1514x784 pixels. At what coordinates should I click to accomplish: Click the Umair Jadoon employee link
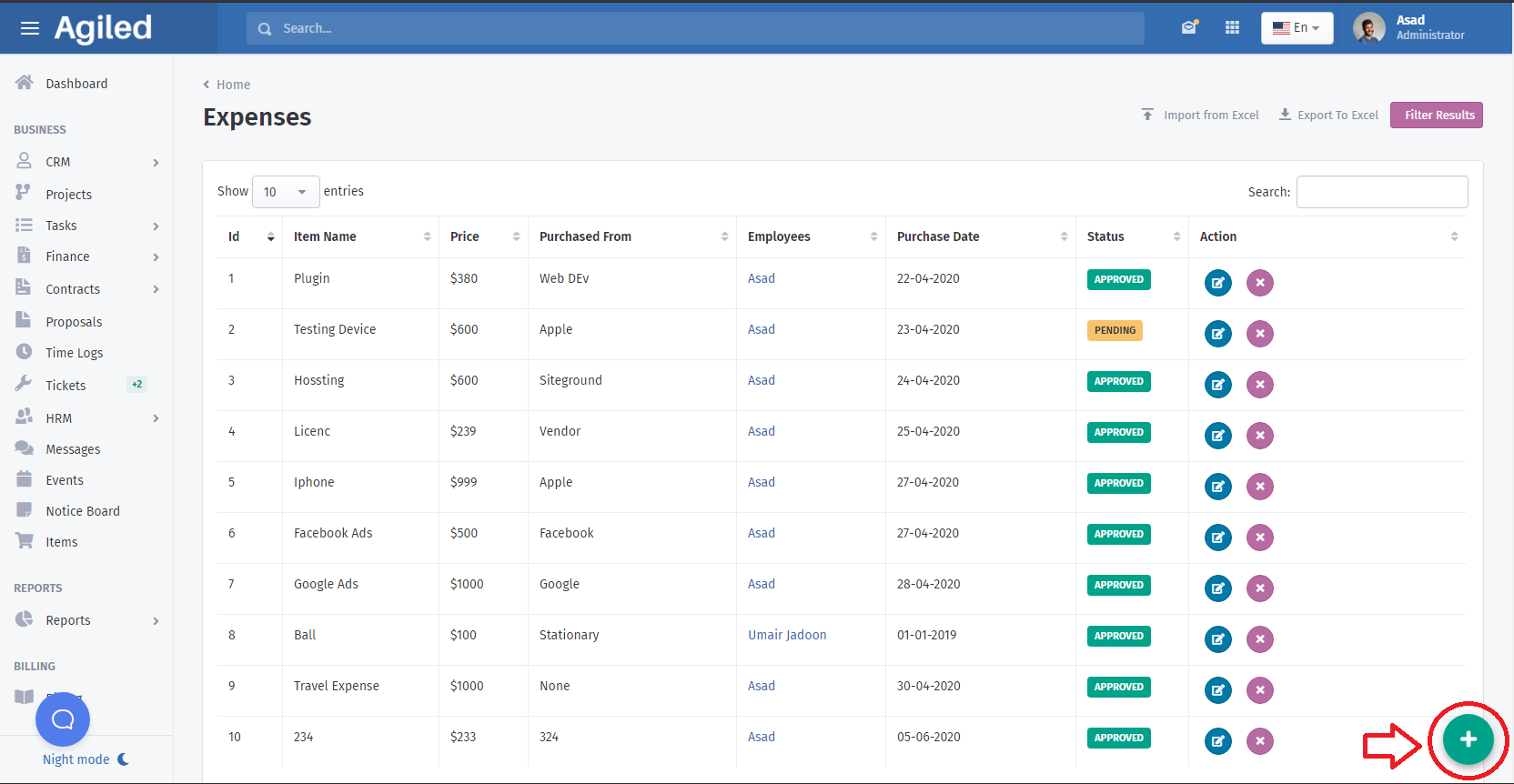(787, 635)
